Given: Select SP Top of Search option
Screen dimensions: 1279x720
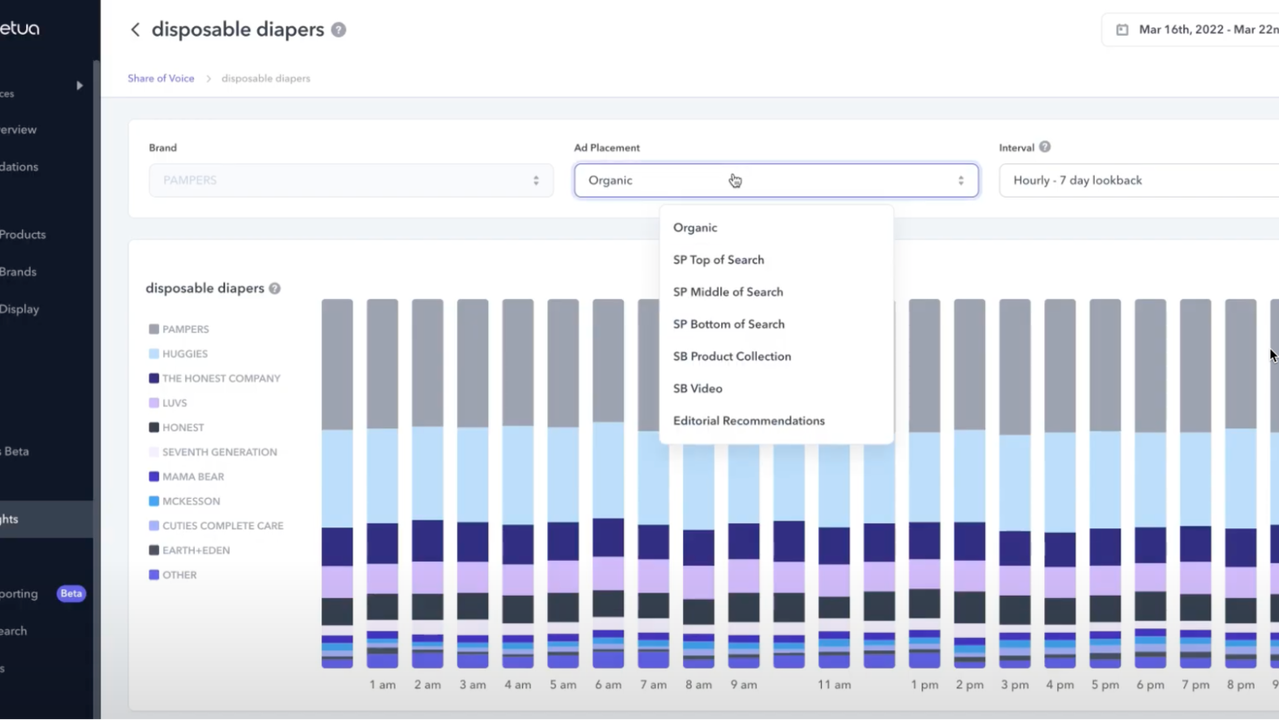Looking at the screenshot, I should click(x=718, y=260).
